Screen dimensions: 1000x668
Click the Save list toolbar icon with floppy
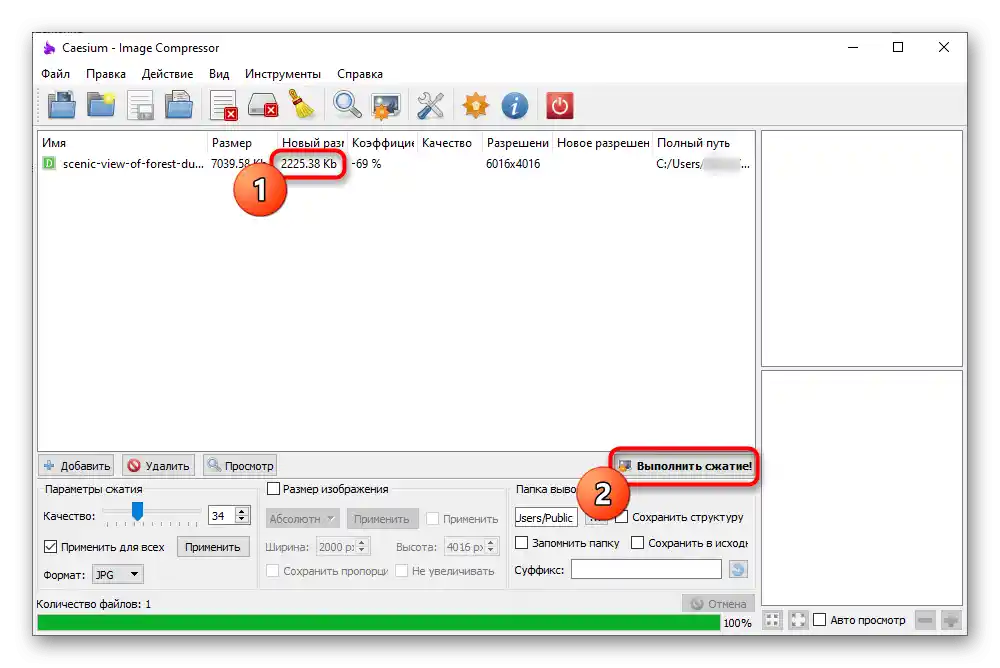click(x=140, y=105)
